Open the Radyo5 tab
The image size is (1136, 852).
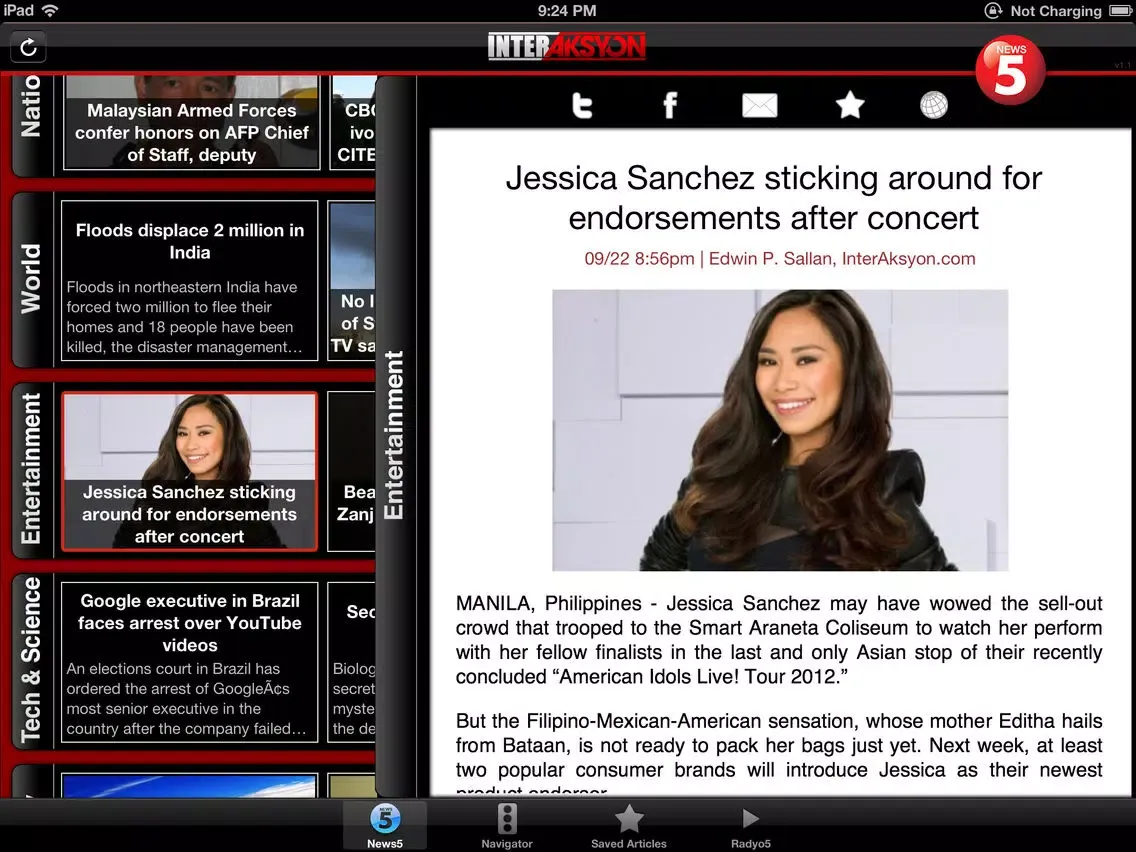(751, 826)
